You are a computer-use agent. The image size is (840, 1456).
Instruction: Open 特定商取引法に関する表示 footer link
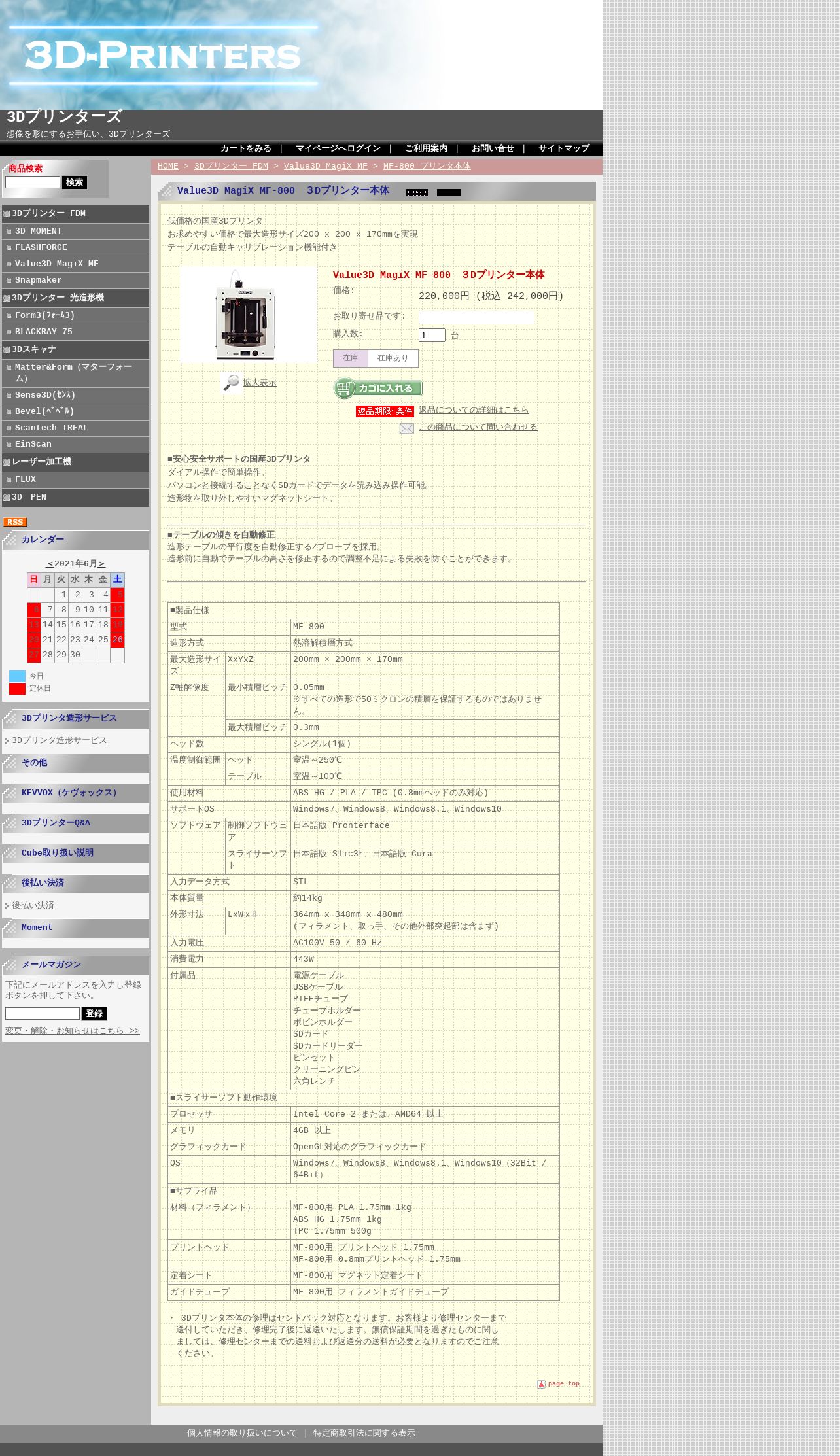click(364, 1433)
